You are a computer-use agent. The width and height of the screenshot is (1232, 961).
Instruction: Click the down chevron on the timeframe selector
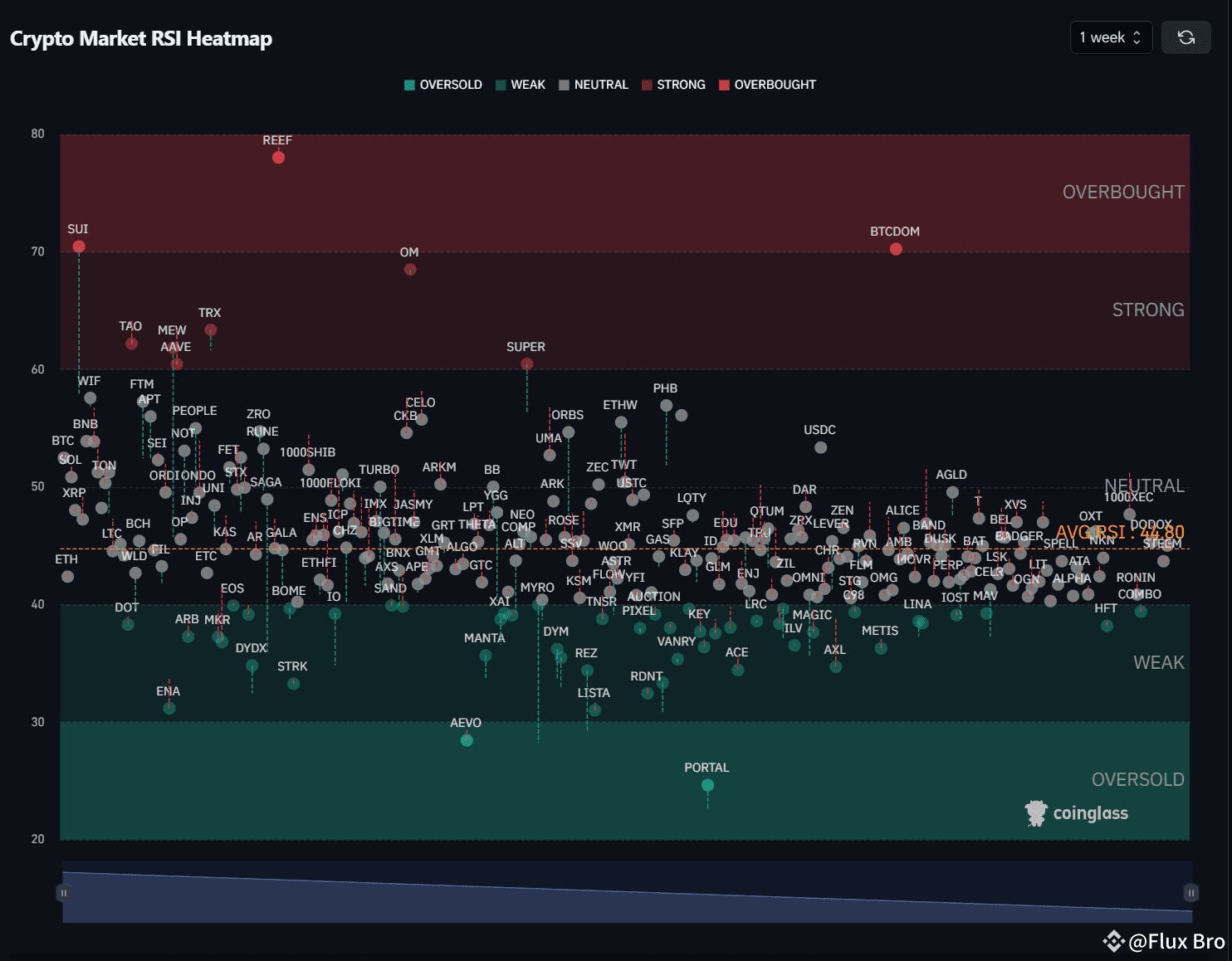[x=1137, y=41]
